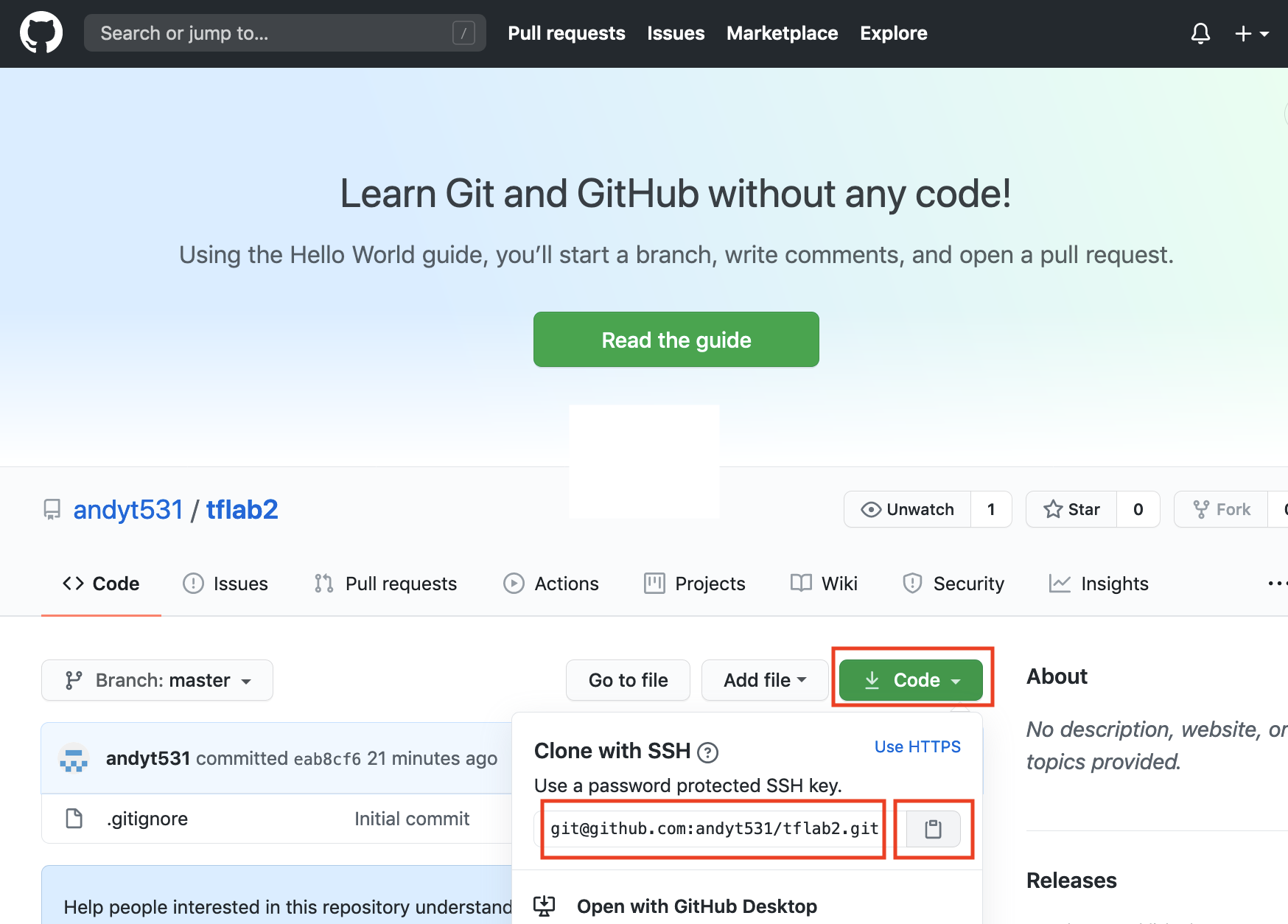Fork the repository
This screenshot has height=924, width=1288.
point(1222,509)
